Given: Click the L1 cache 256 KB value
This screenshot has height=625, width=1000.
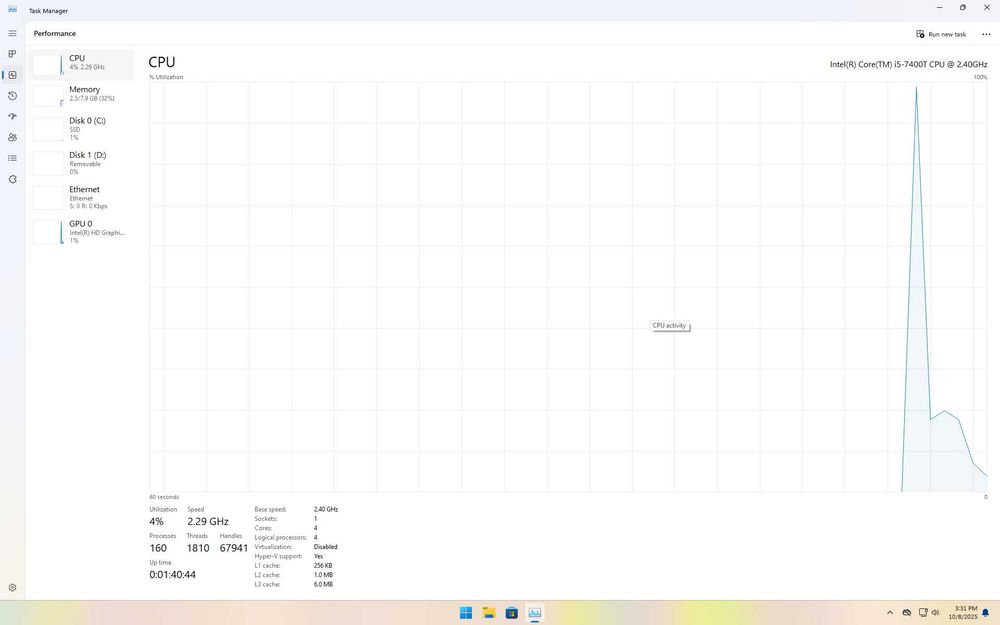Looking at the screenshot, I should [x=323, y=566].
